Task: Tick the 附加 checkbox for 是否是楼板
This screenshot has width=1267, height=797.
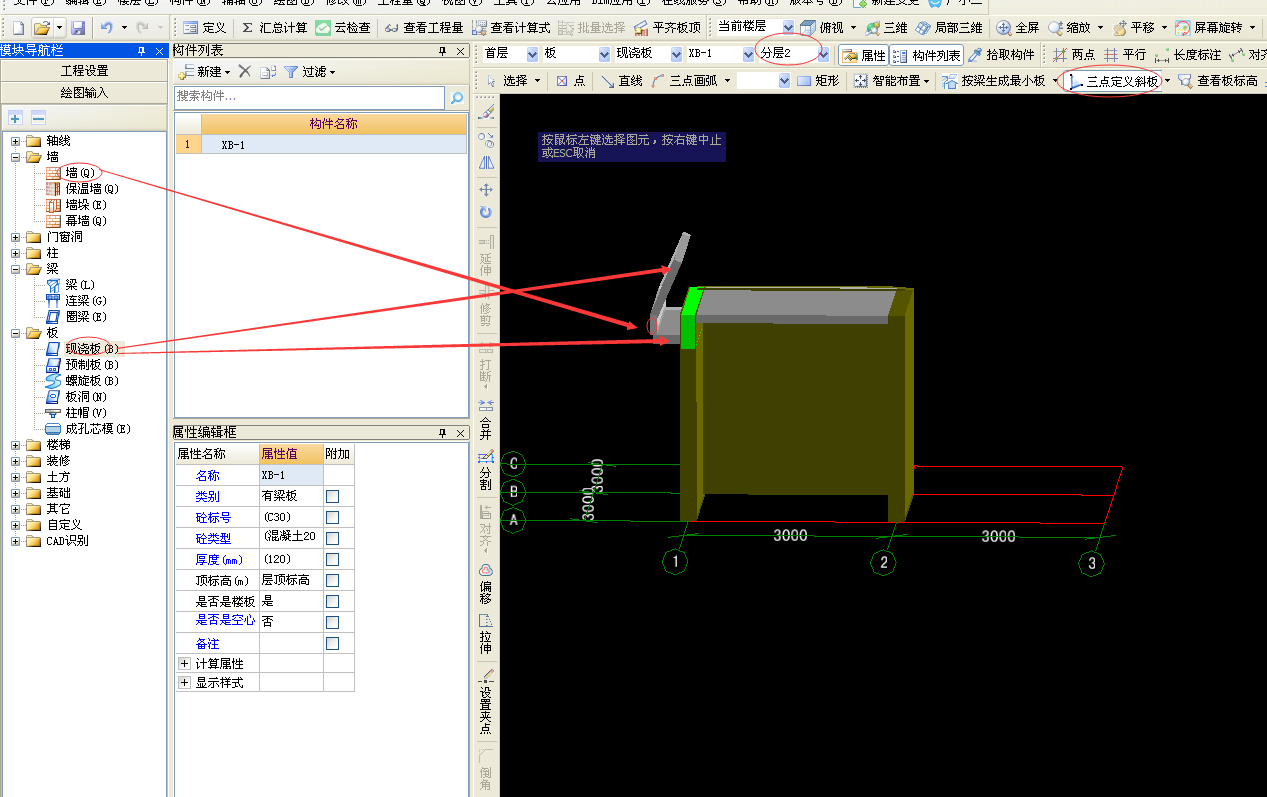Action: (333, 601)
